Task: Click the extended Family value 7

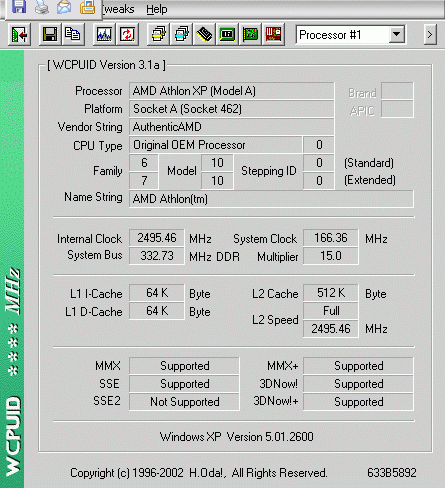Action: 144,181
